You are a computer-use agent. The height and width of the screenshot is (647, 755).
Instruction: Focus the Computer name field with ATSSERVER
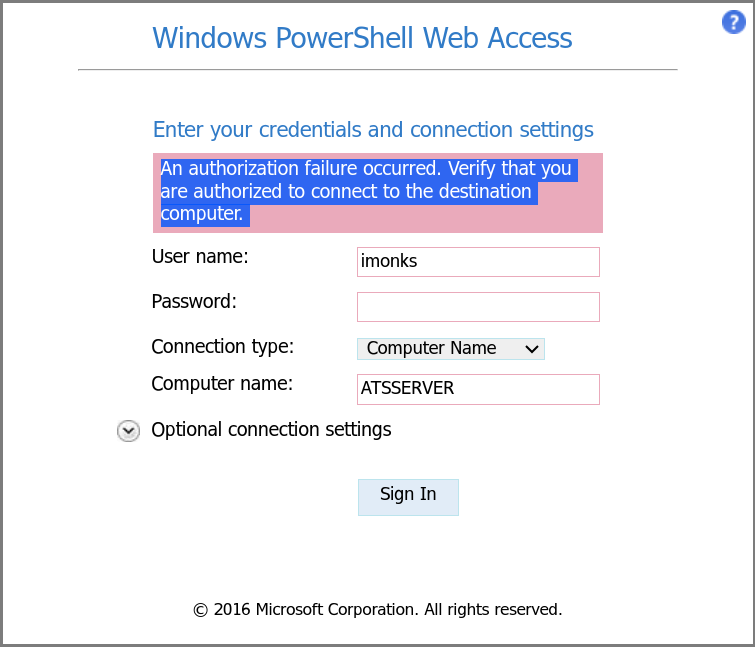tap(478, 389)
